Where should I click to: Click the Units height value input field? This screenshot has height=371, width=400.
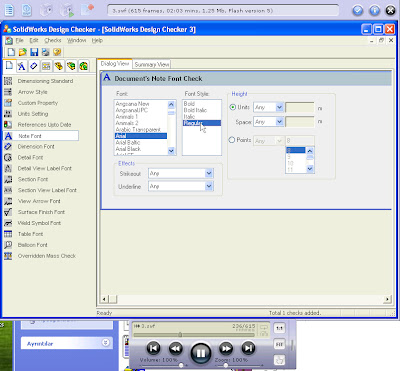[x=300, y=107]
